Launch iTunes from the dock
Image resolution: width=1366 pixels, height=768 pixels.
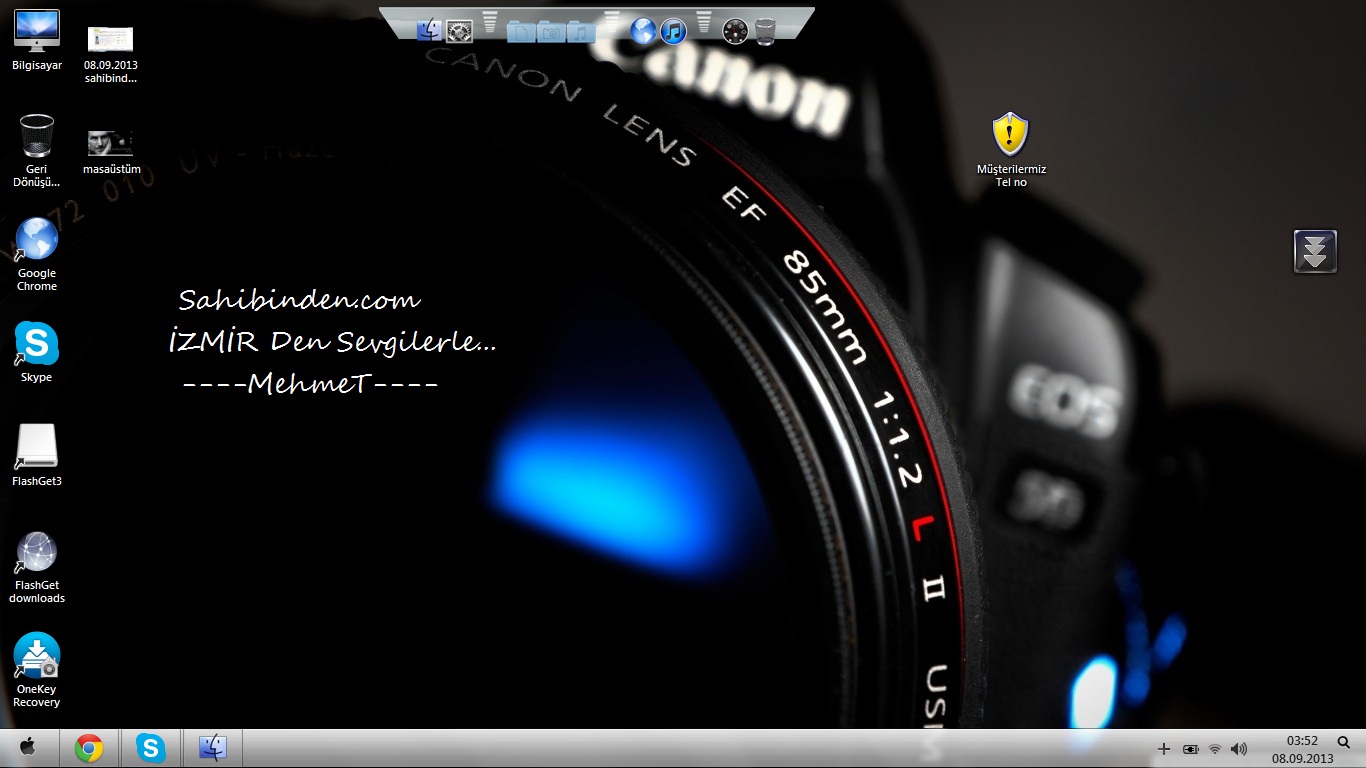point(673,31)
